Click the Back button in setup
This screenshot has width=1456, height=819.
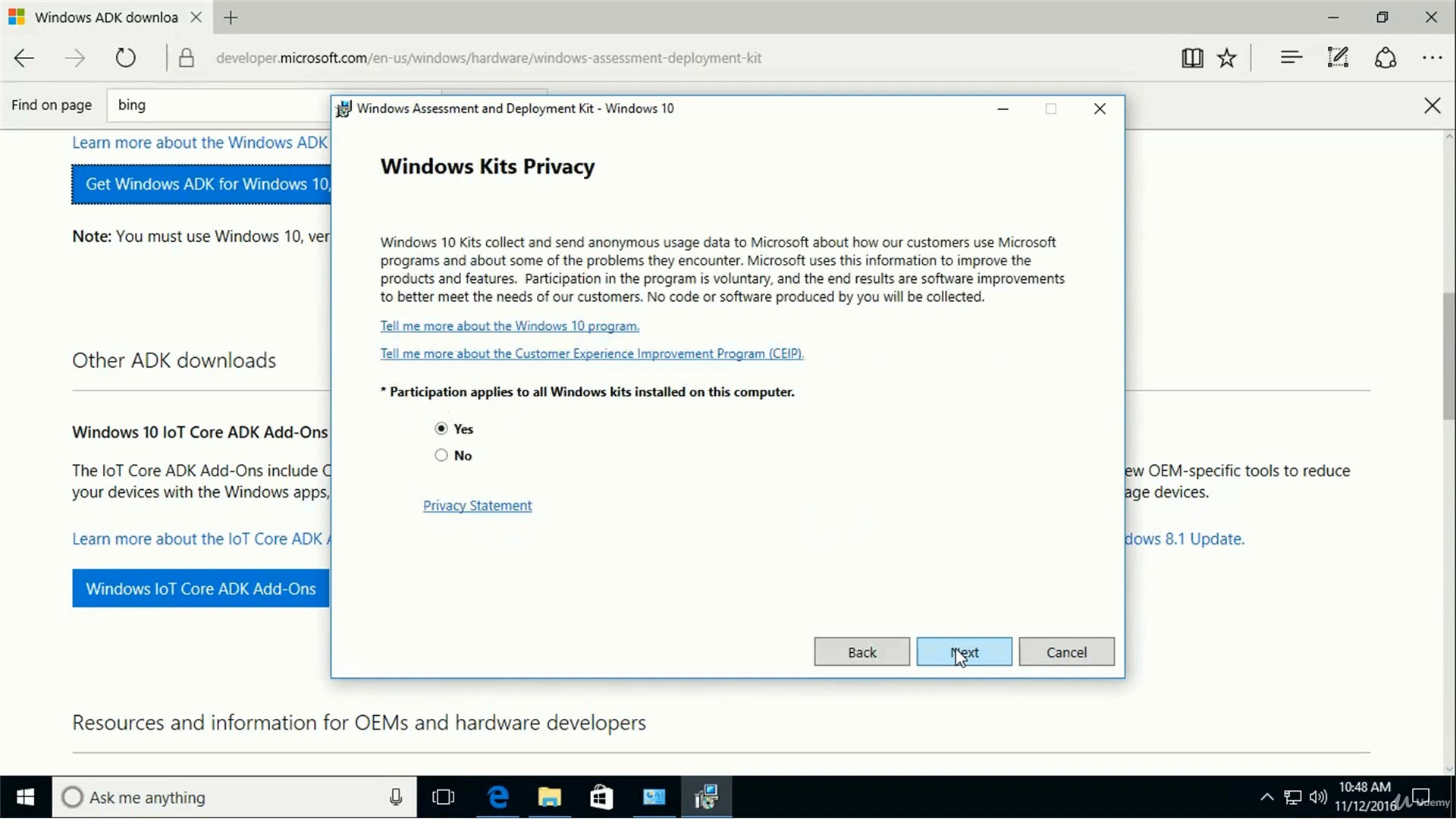(x=861, y=652)
